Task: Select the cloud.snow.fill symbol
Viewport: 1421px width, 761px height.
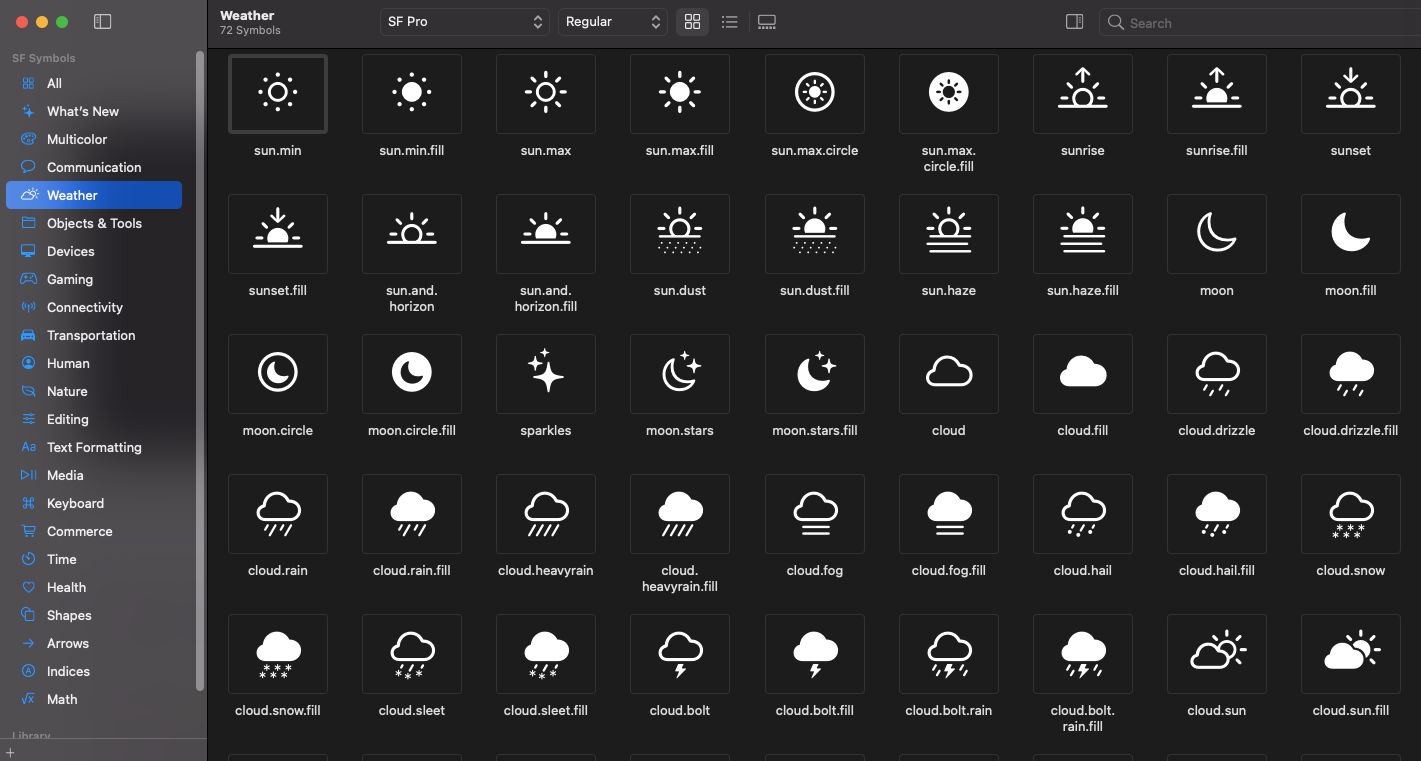Action: click(278, 654)
